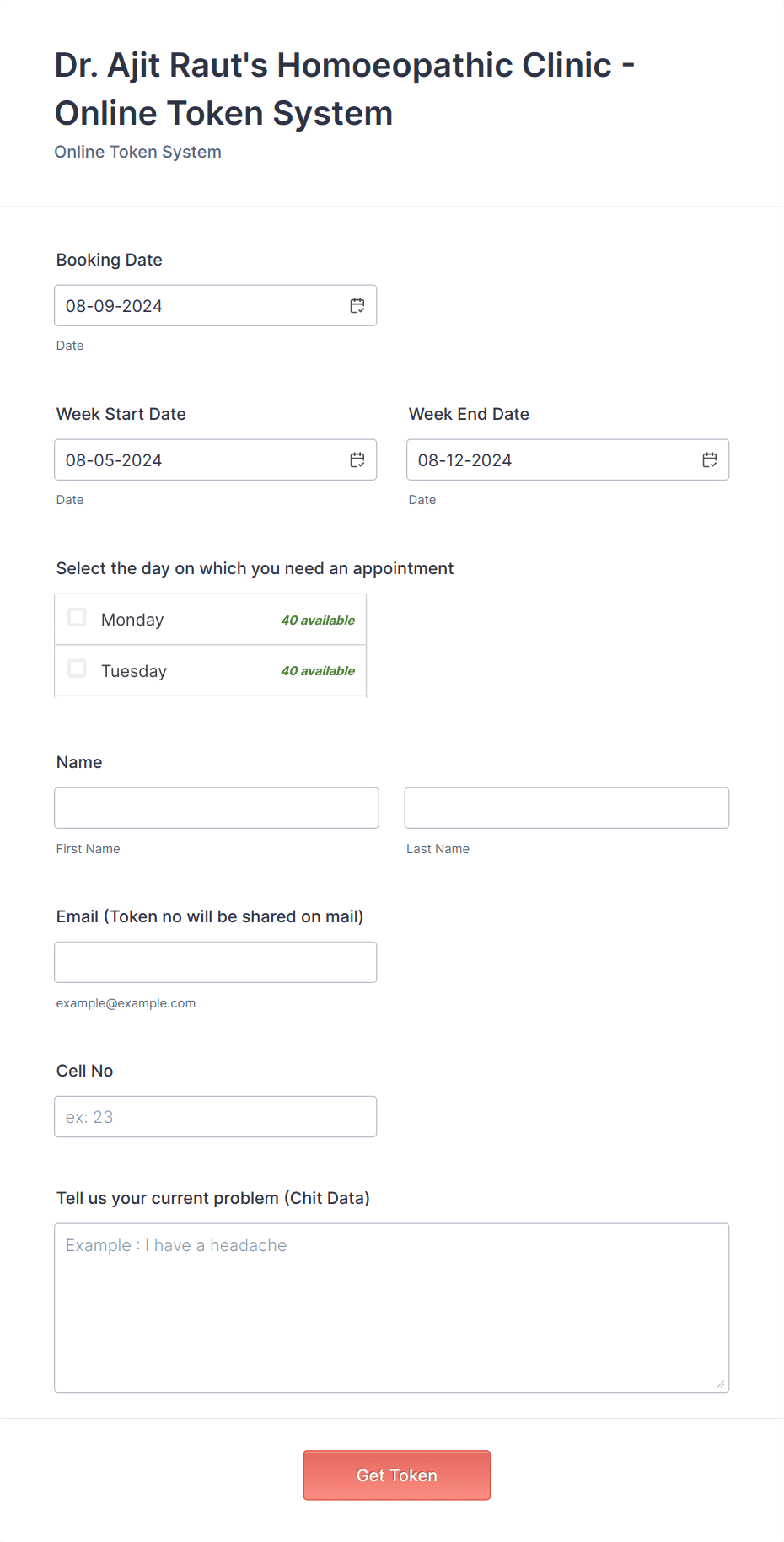Grab the problem text area resize handle
Image resolution: width=784 pixels, height=1542 pixels.
point(721,1384)
